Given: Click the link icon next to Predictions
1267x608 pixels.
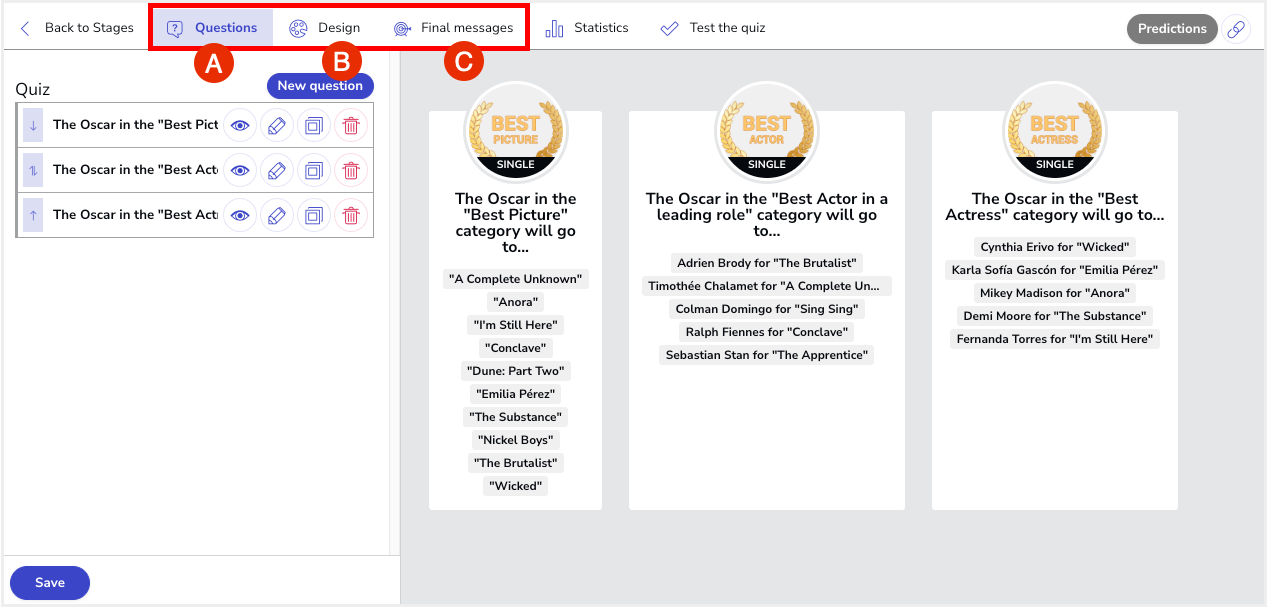Looking at the screenshot, I should pyautogui.click(x=1236, y=29).
